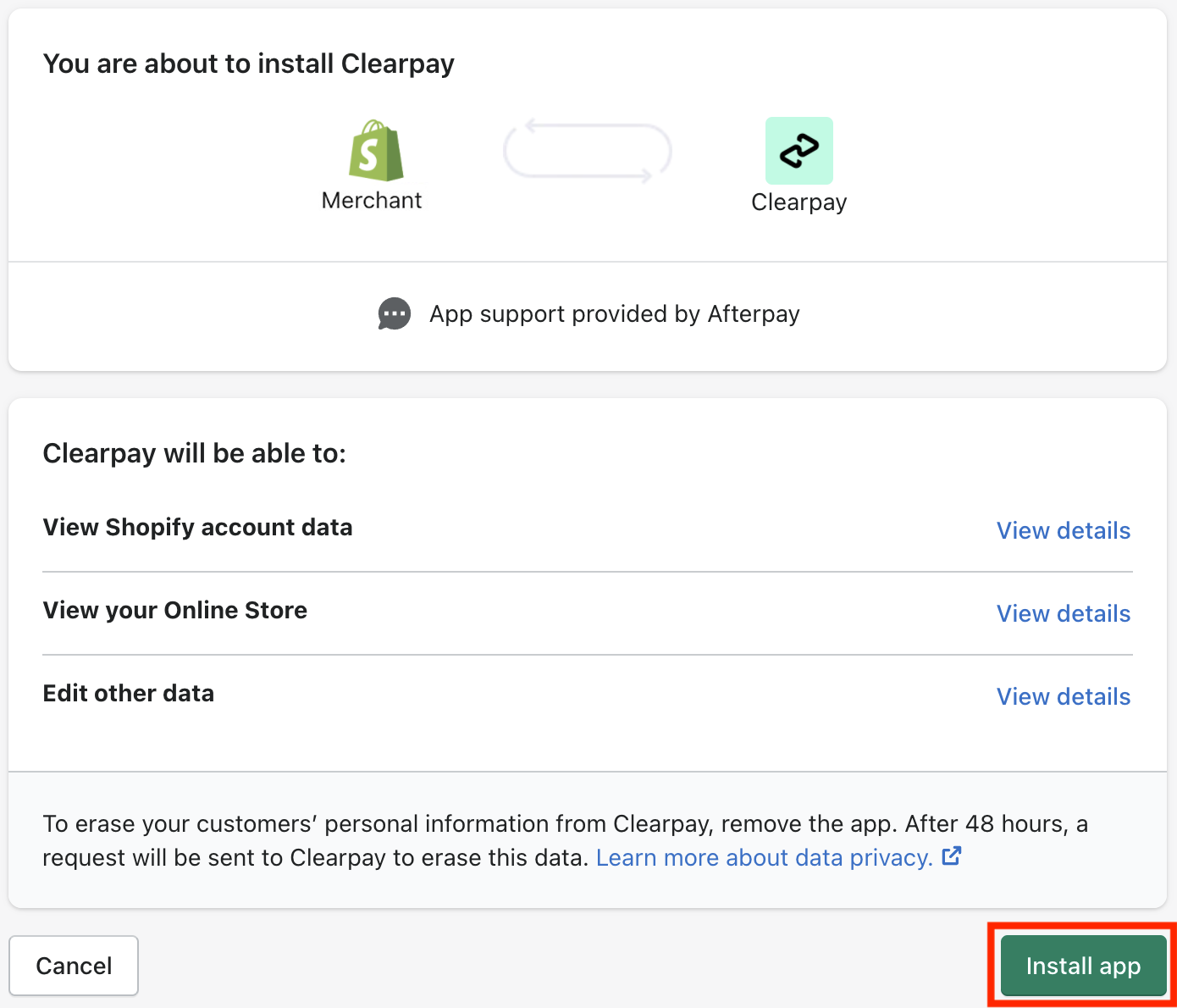This screenshot has width=1177, height=1008.
Task: Click 'App support provided by Afterpay' text
Action: coord(614,313)
